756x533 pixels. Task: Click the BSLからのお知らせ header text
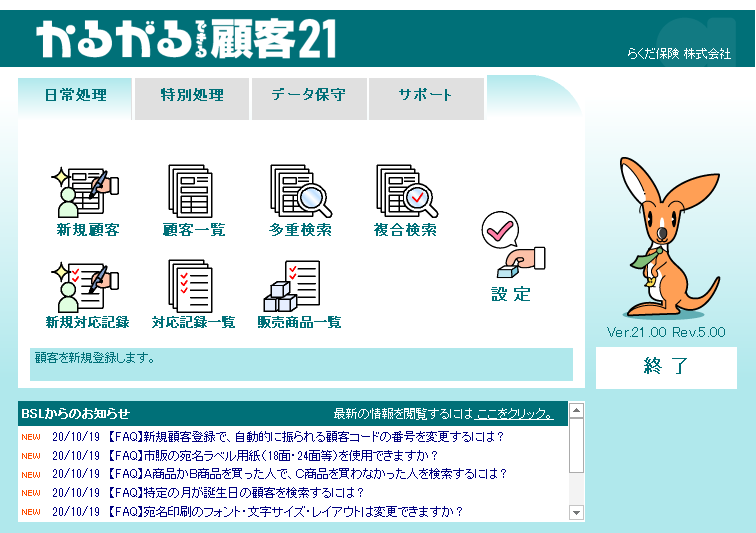tap(76, 414)
